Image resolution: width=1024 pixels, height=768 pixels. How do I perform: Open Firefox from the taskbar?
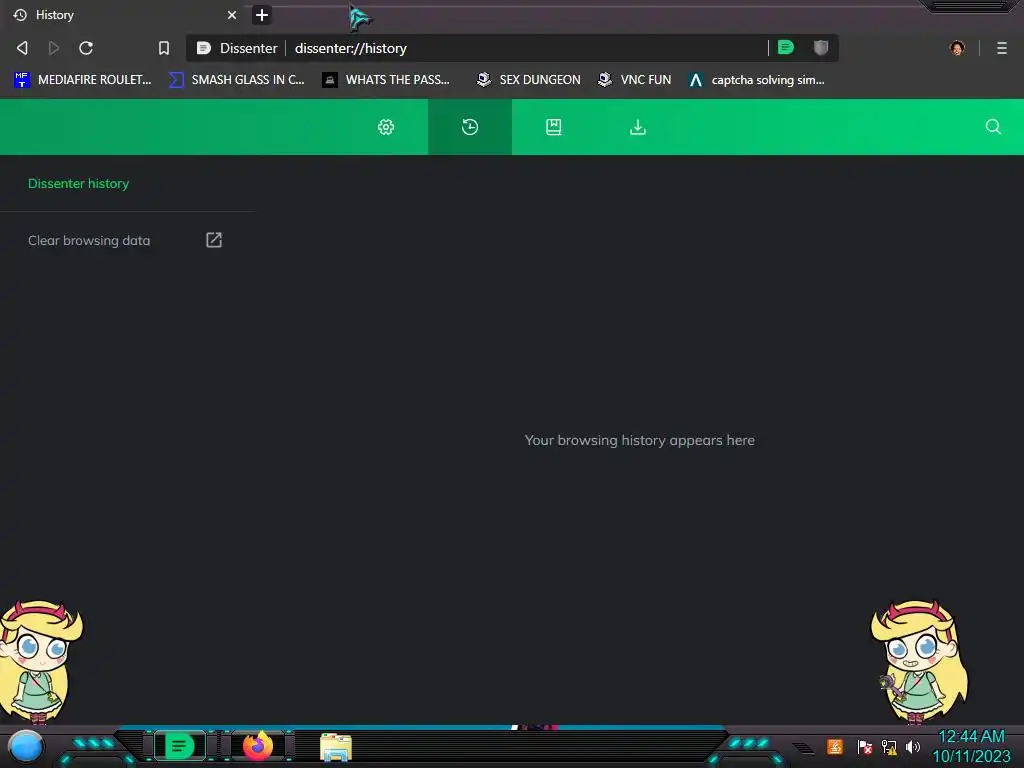coord(258,746)
